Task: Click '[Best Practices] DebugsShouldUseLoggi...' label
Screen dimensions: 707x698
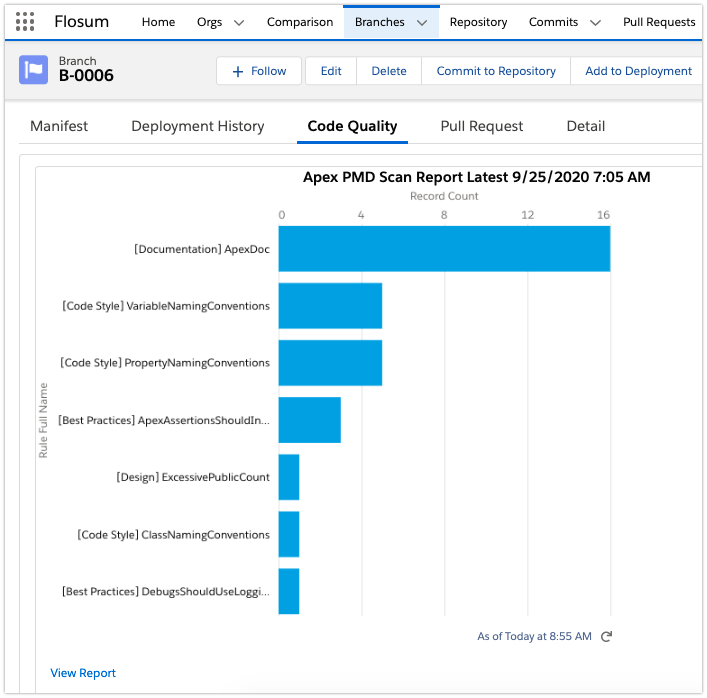Action: [166, 592]
